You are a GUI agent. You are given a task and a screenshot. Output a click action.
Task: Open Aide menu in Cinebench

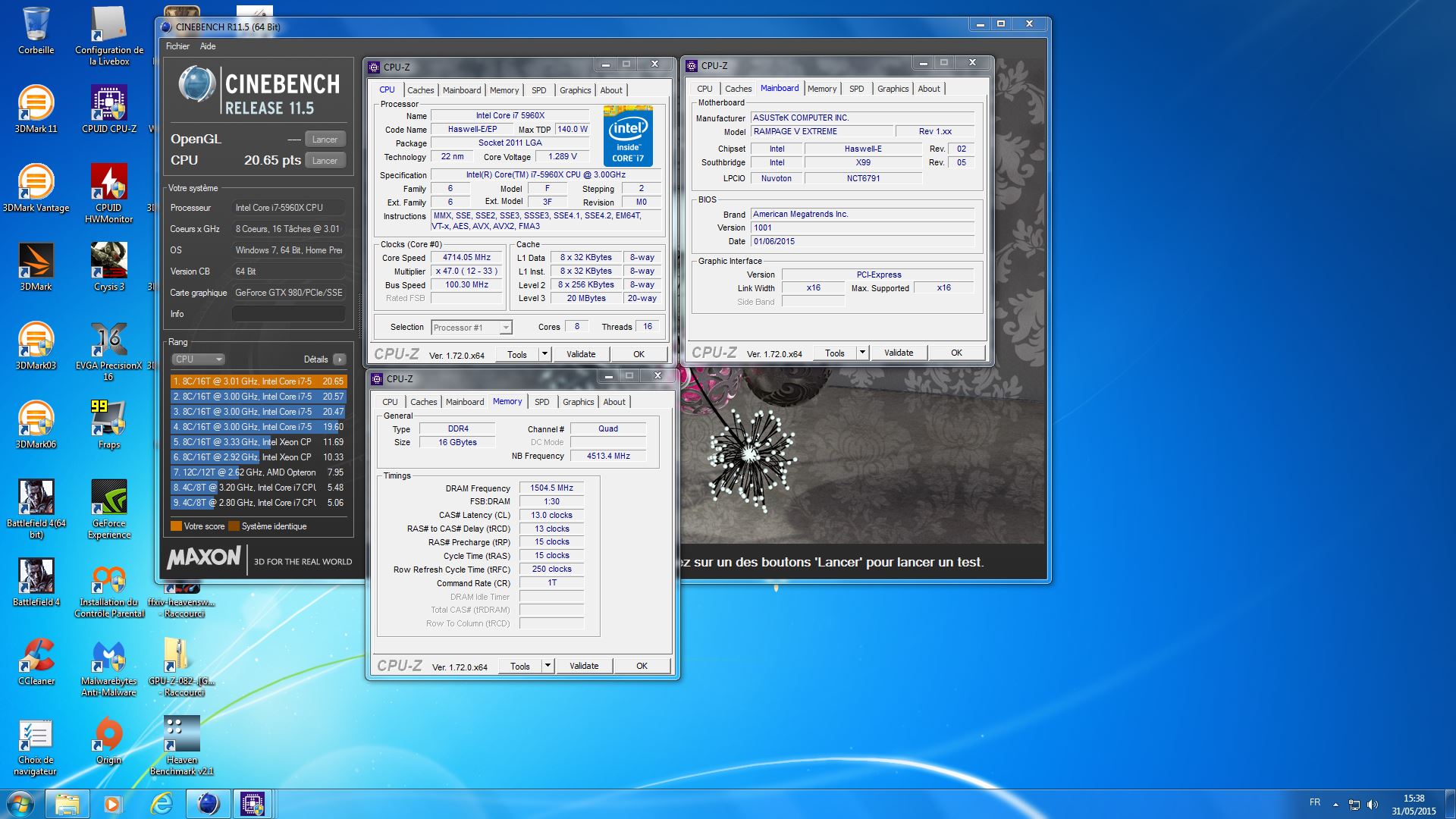click(208, 46)
